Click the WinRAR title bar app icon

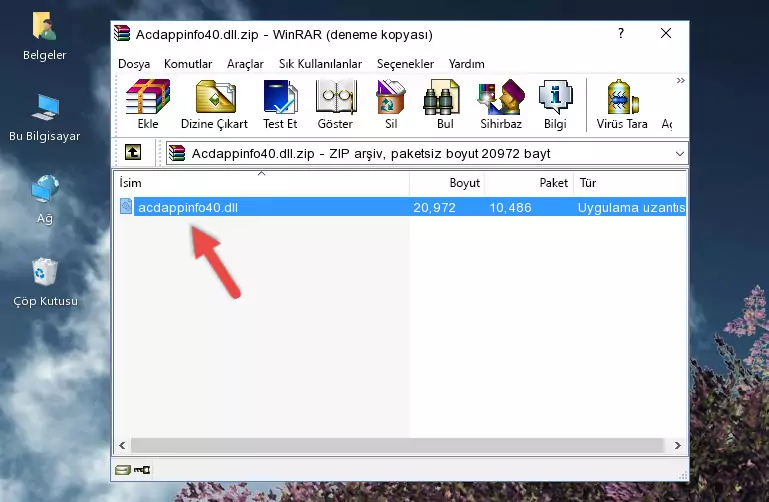pyautogui.click(x=122, y=34)
